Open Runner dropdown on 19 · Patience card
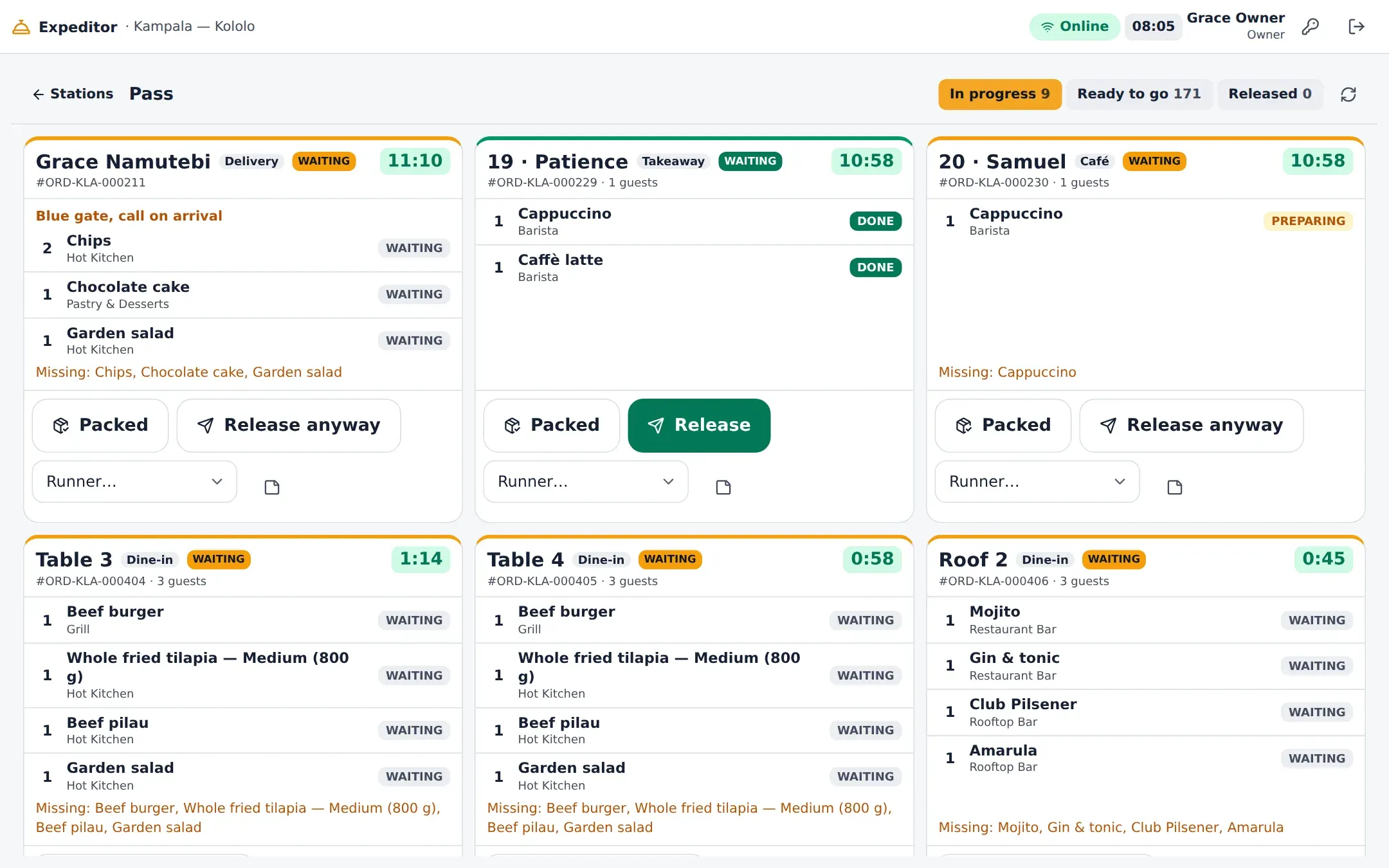Image resolution: width=1389 pixels, height=868 pixels. coord(586,482)
